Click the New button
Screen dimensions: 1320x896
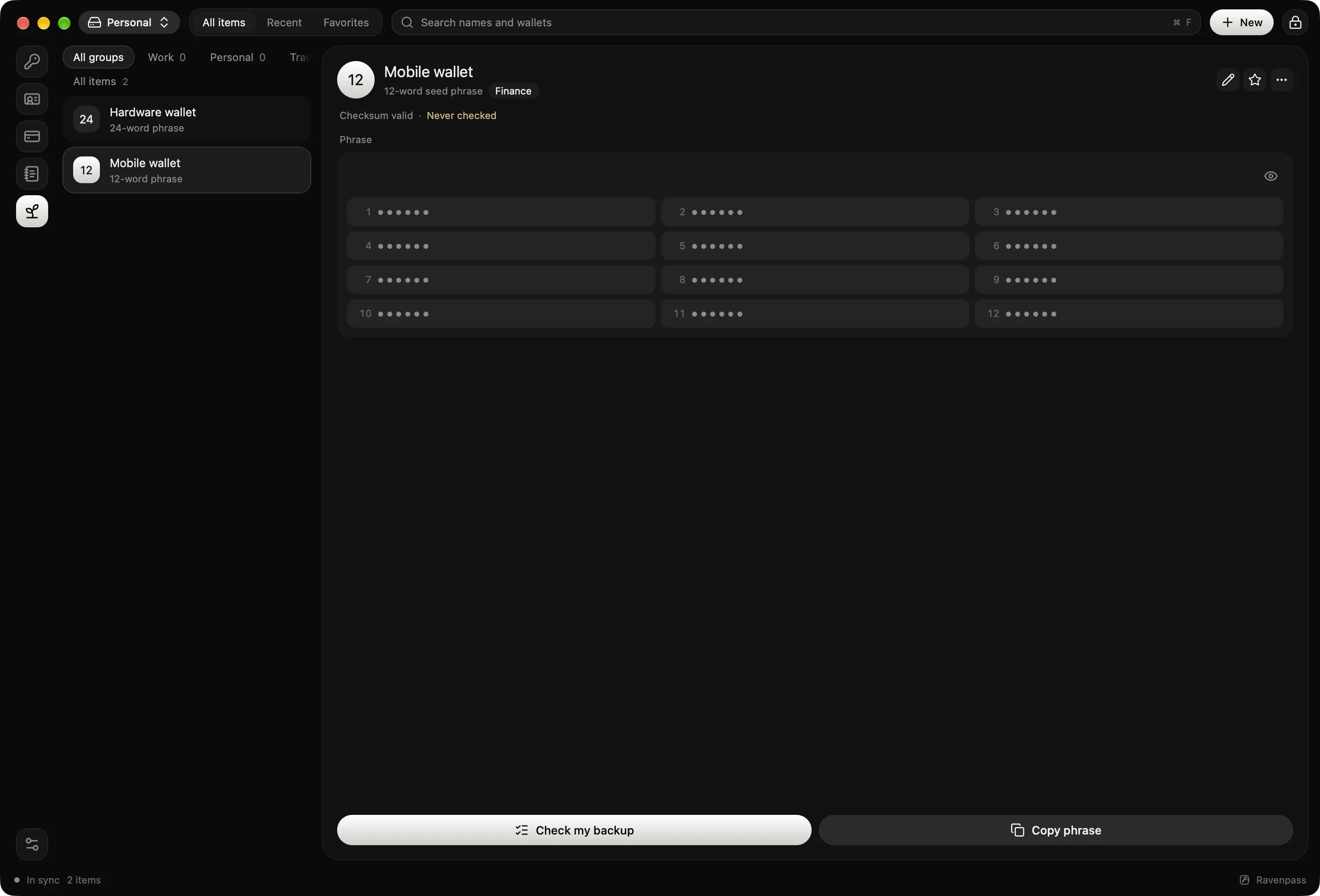click(1241, 22)
